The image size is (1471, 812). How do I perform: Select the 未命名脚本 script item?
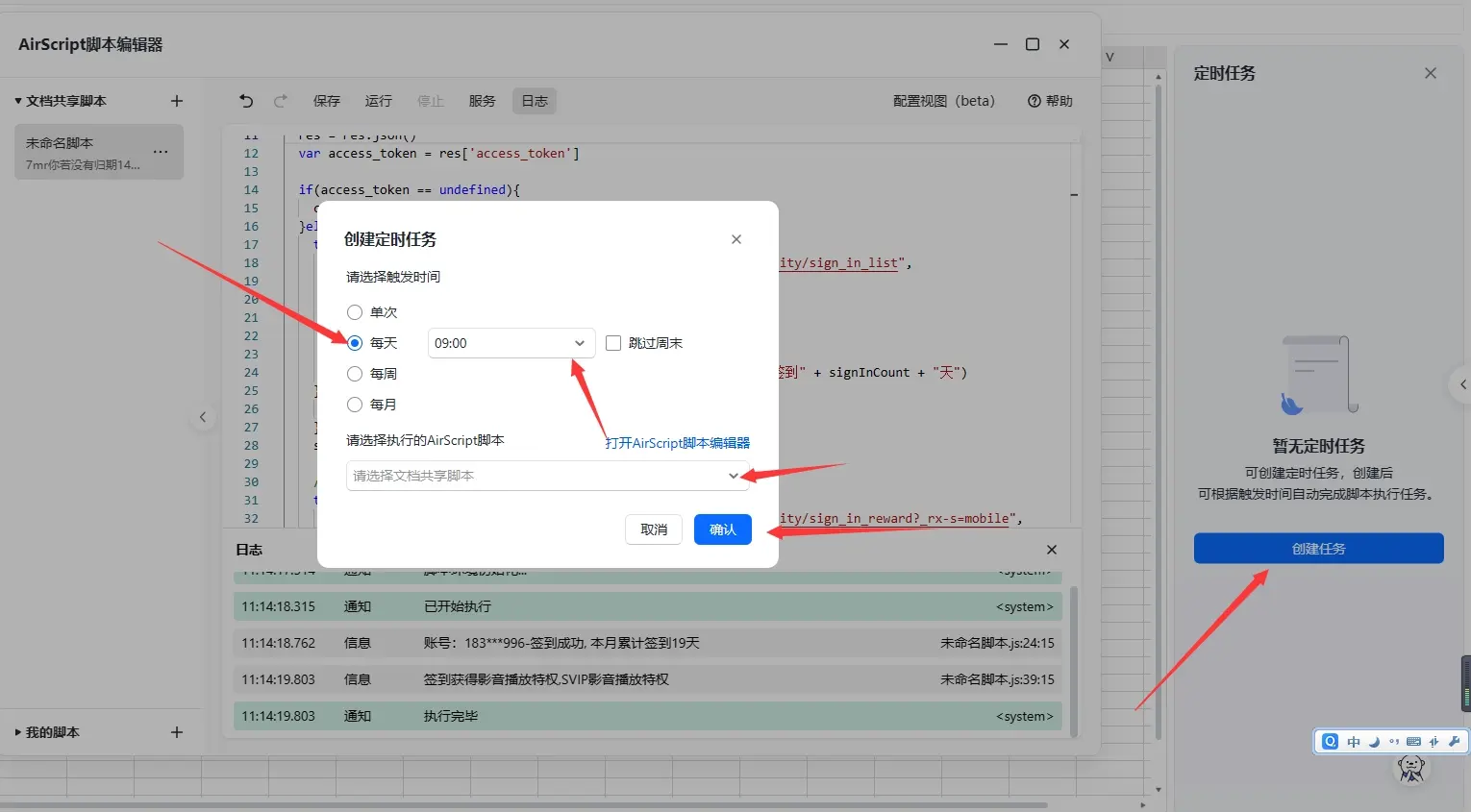[x=99, y=152]
